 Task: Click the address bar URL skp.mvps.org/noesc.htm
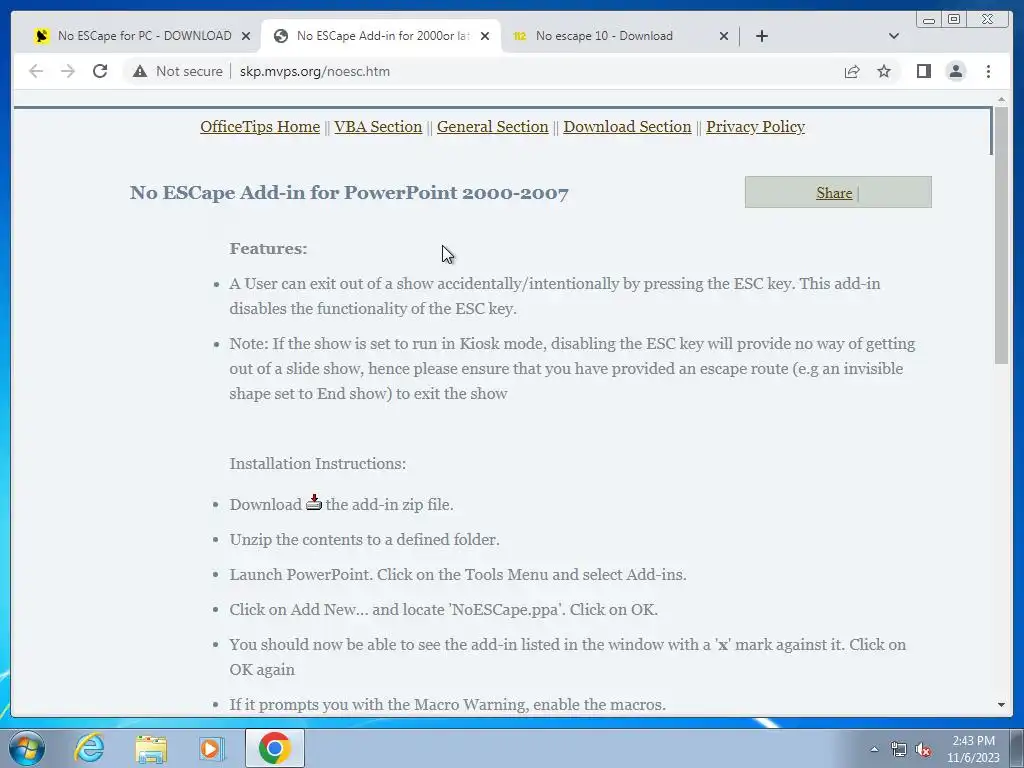(x=315, y=71)
